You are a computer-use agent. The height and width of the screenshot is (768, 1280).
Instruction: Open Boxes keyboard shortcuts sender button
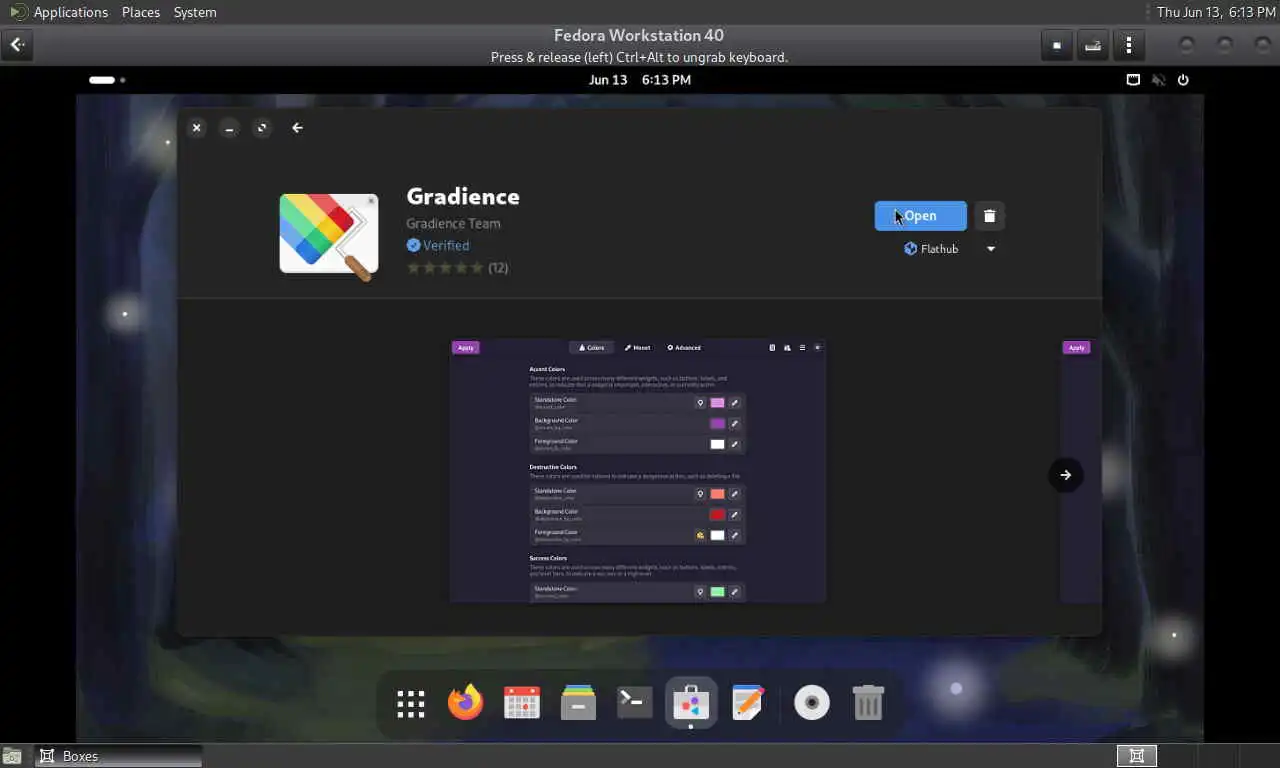1093,45
